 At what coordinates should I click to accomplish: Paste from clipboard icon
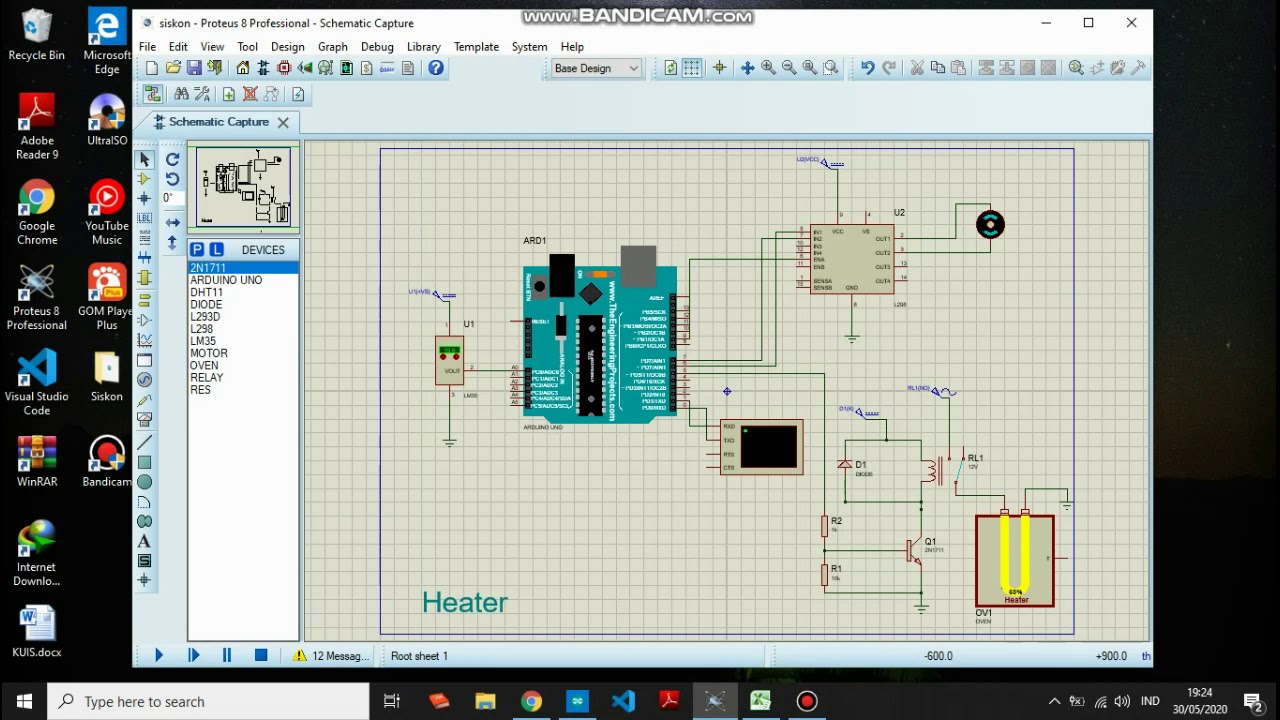pyautogui.click(x=958, y=68)
